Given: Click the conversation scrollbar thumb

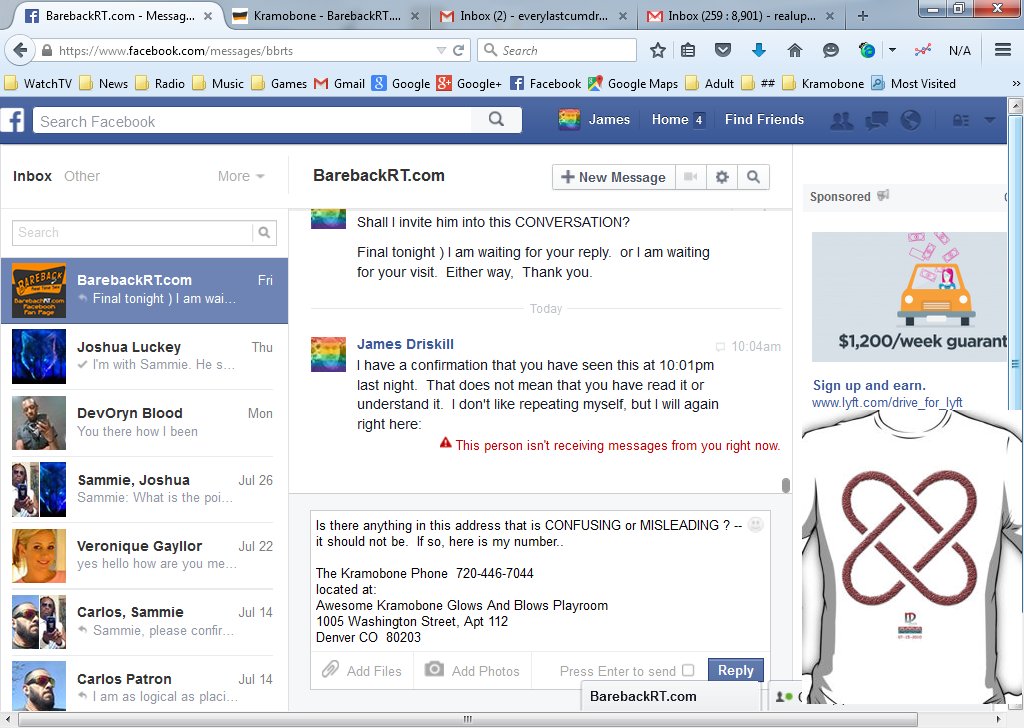Looking at the screenshot, I should point(786,485).
